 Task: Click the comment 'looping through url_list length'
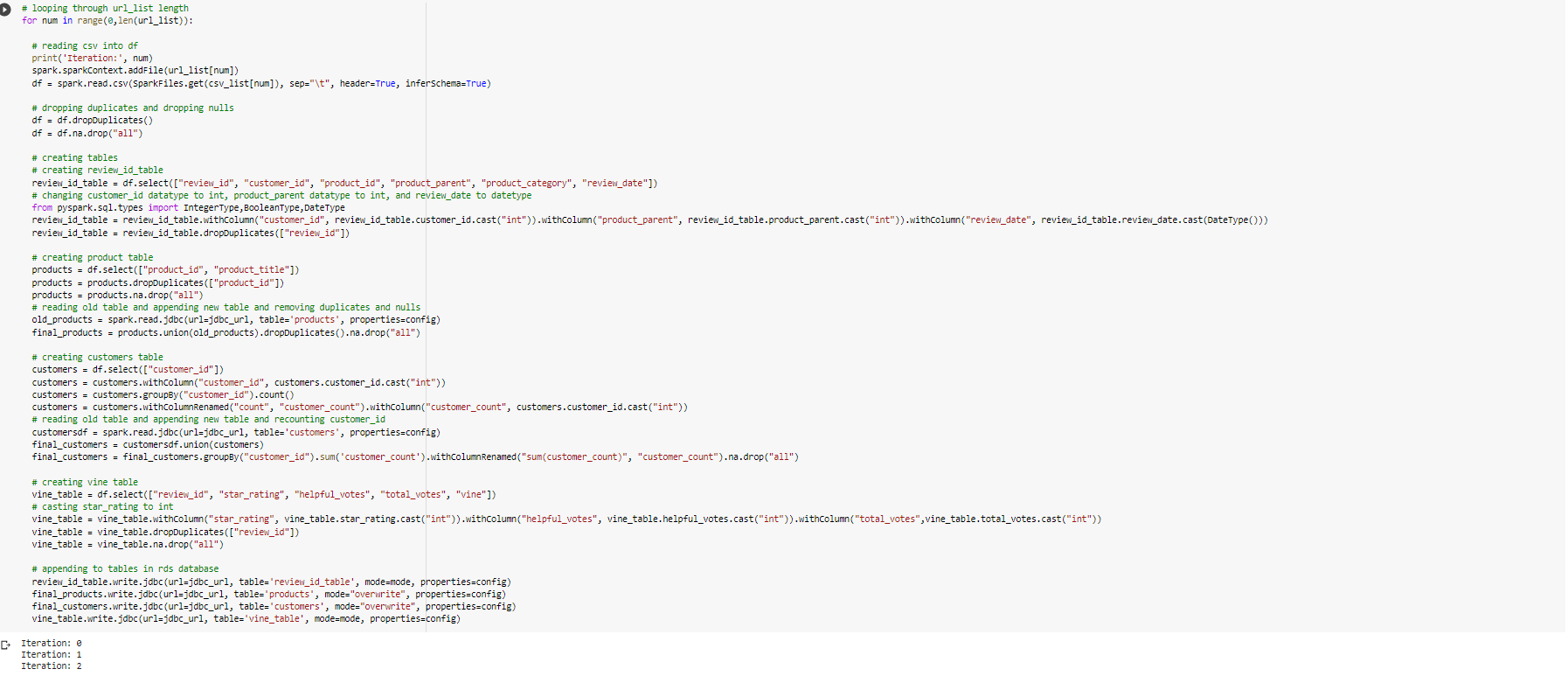(x=105, y=9)
